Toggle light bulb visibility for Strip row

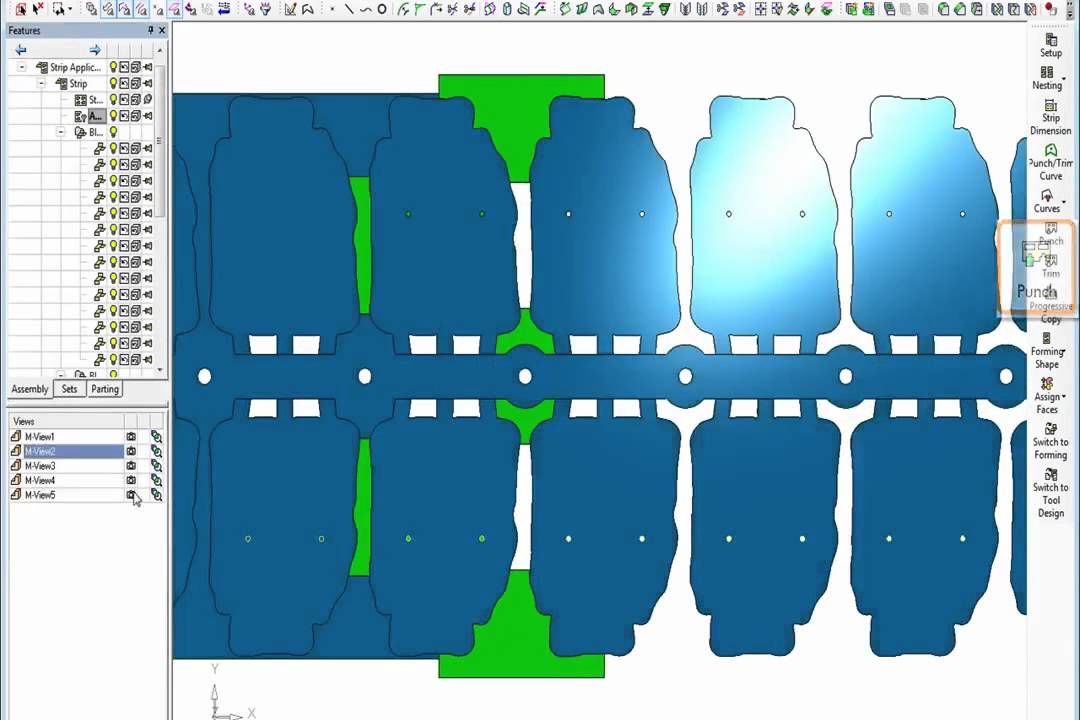(113, 83)
